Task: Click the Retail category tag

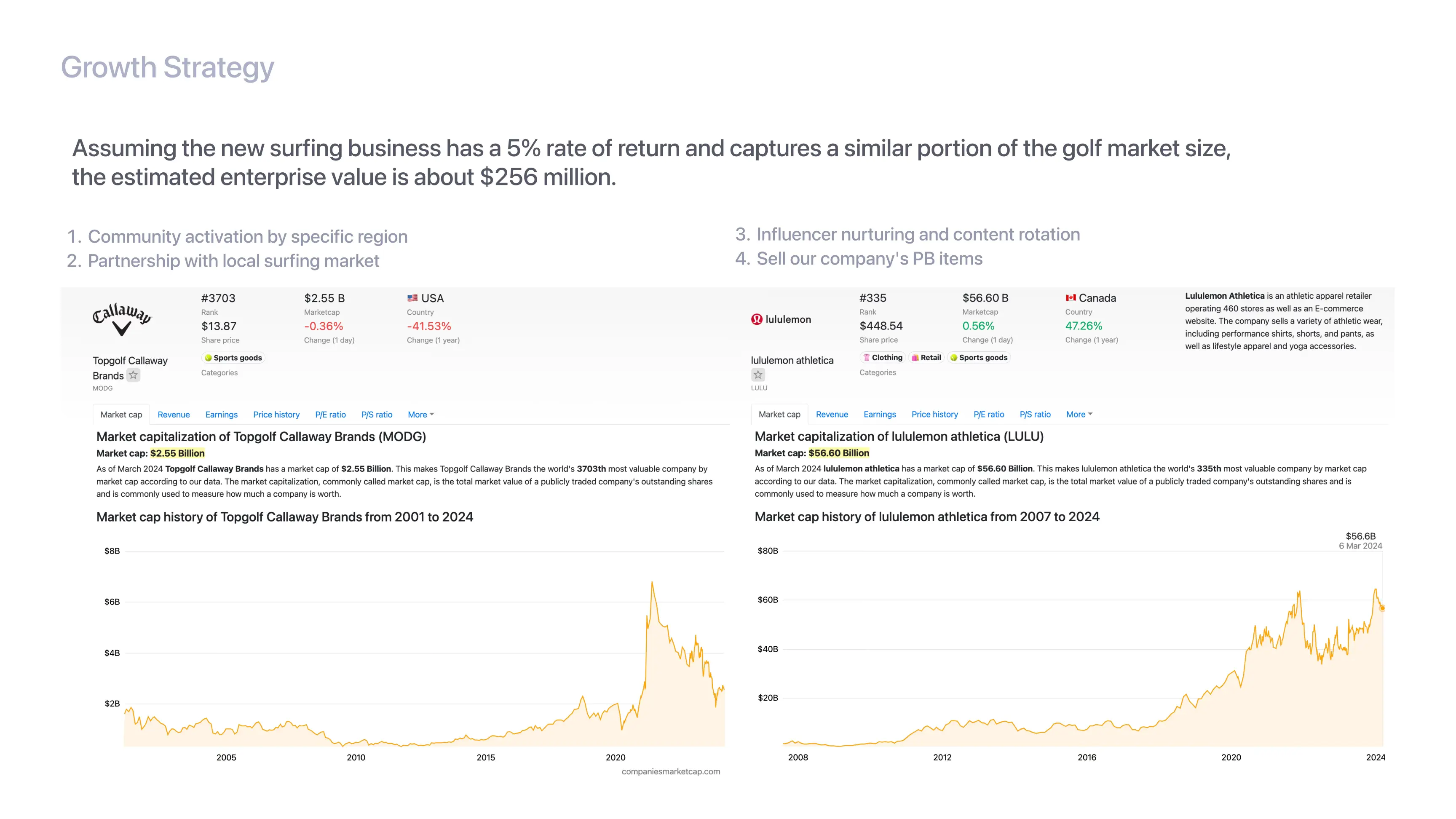Action: [926, 357]
